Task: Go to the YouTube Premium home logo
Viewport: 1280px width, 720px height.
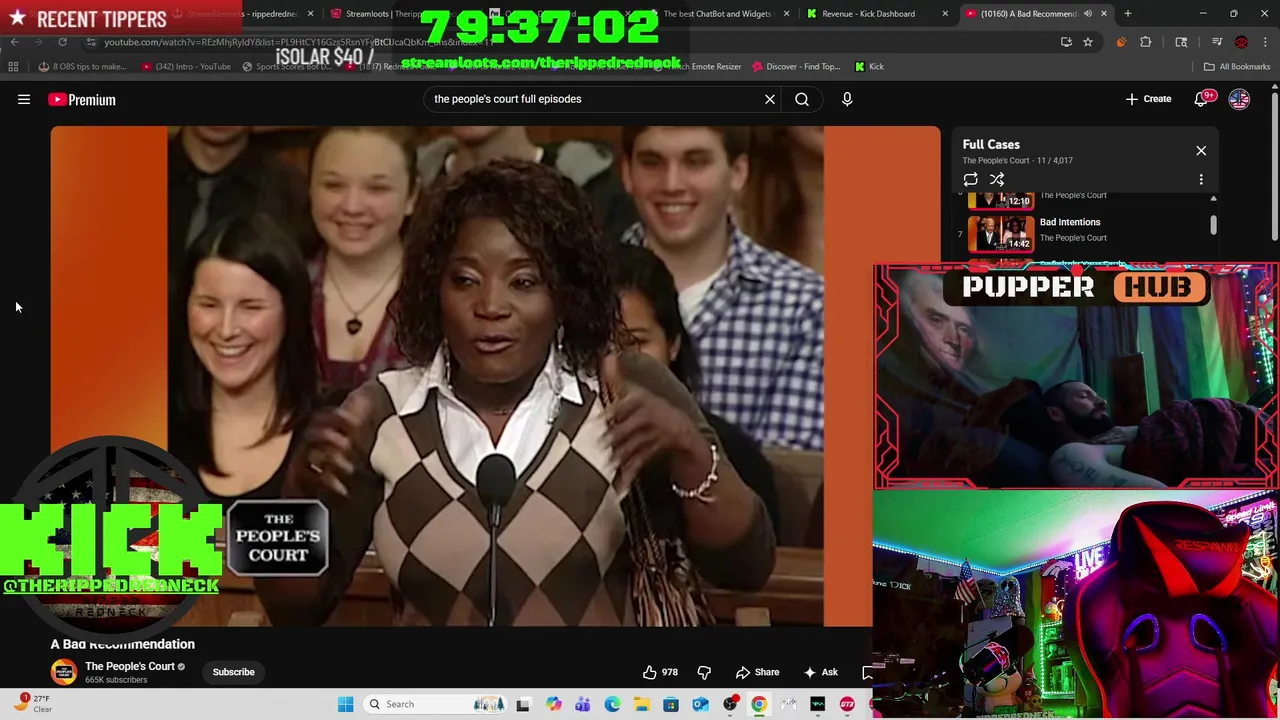Action: 82,99
